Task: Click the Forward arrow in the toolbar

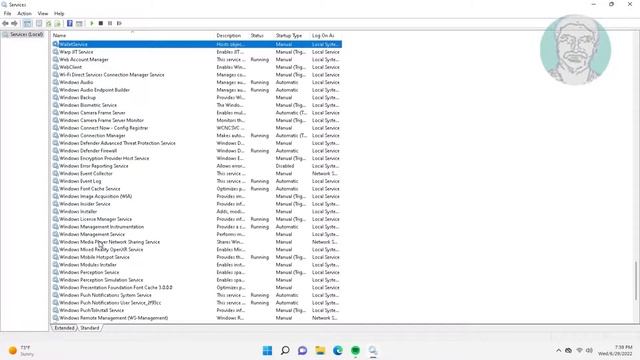Action: coord(14,24)
